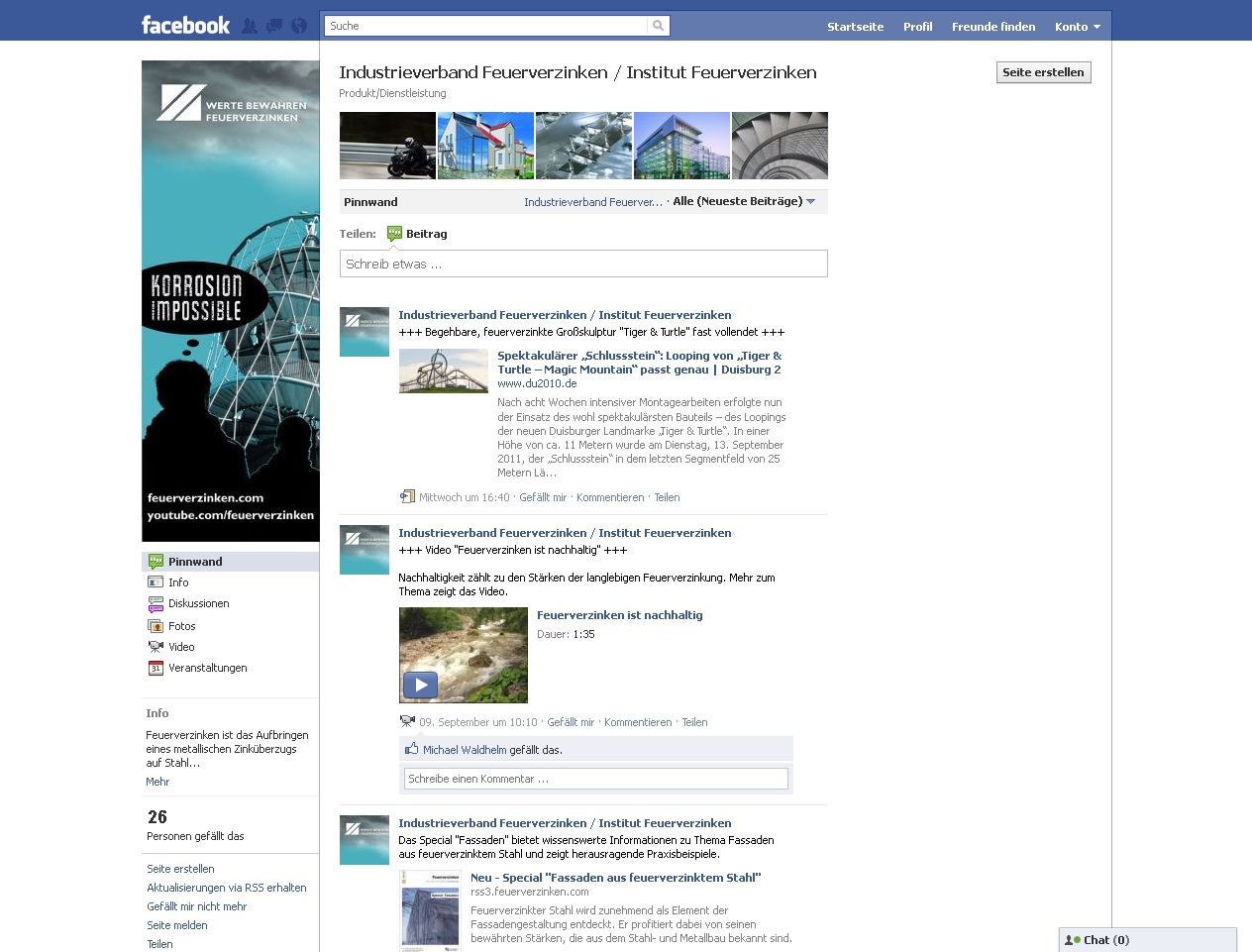
Task: Expand the Alle (Neueste Beiträge) filter
Action: 744,201
